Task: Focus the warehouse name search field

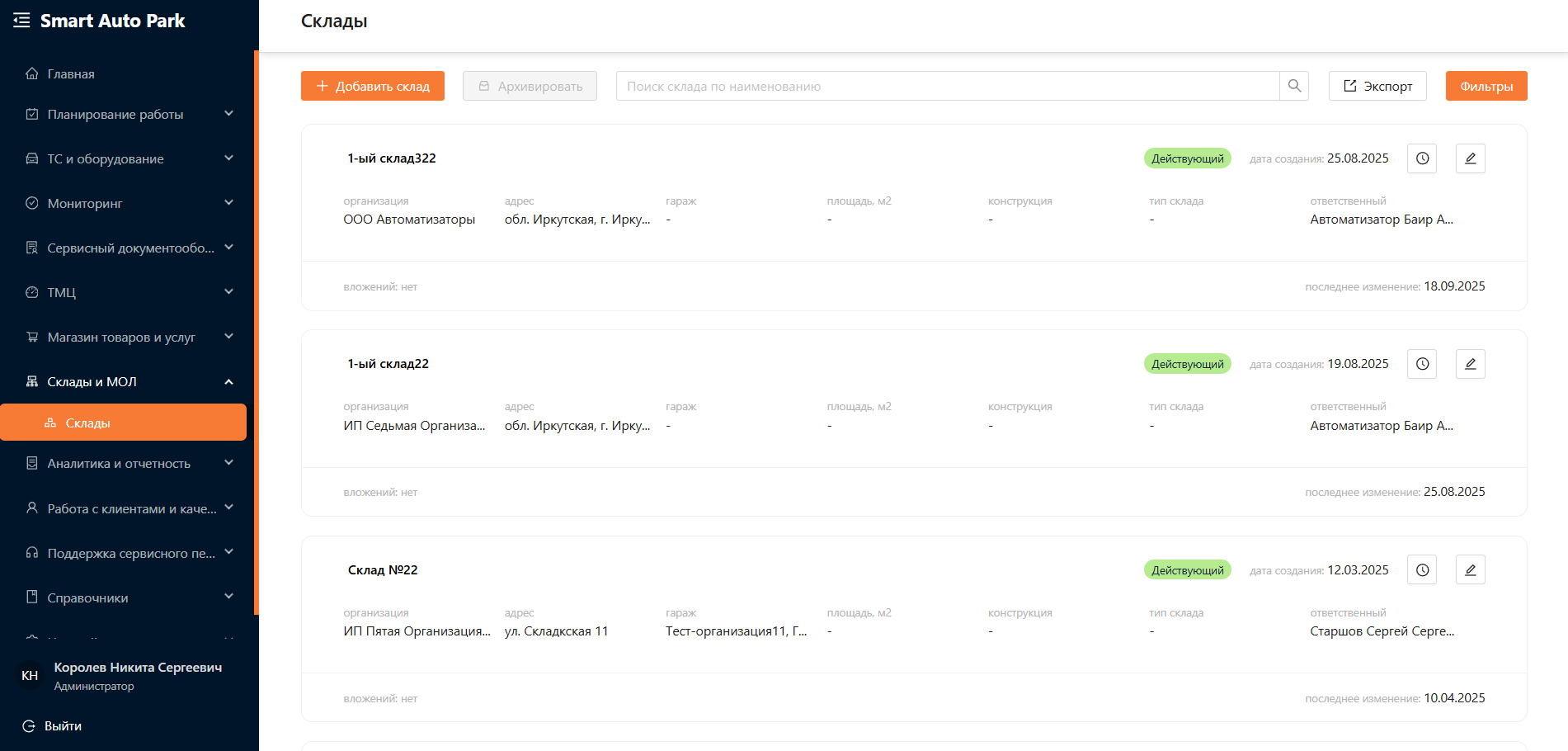Action: pos(947,86)
